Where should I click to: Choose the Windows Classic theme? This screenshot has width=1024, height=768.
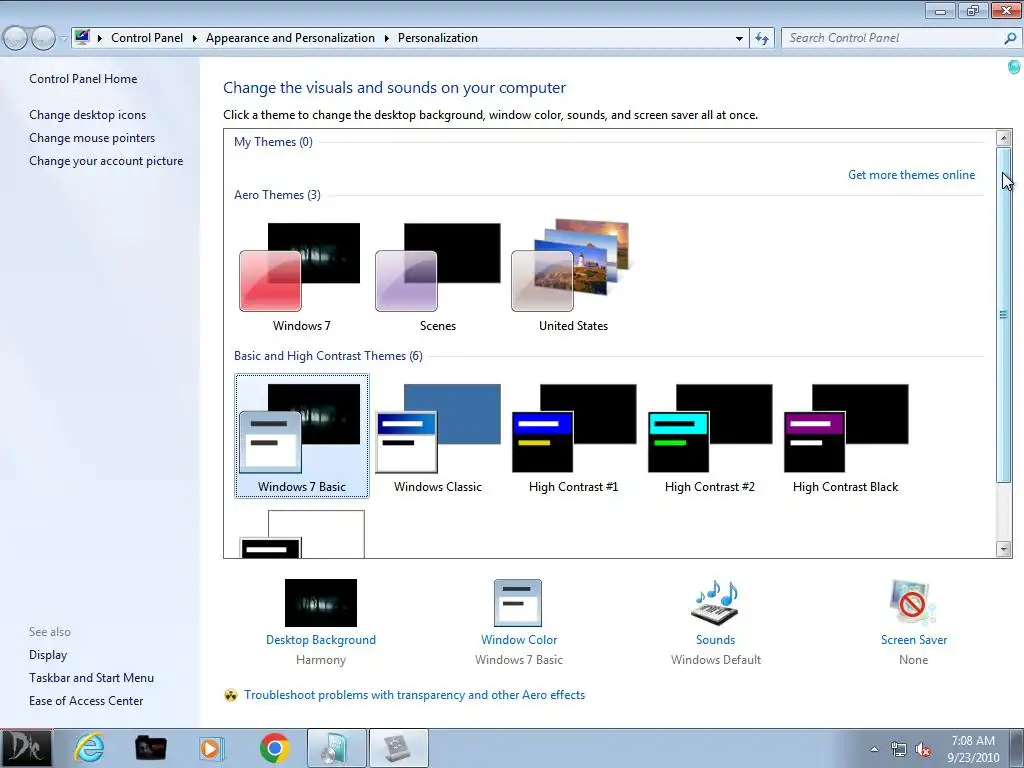[x=438, y=436]
